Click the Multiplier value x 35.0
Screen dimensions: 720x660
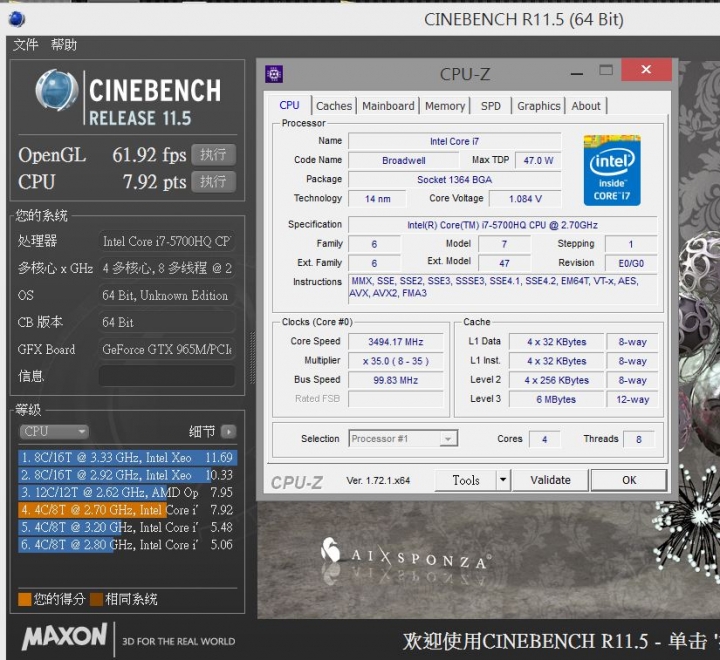[x=395, y=361]
